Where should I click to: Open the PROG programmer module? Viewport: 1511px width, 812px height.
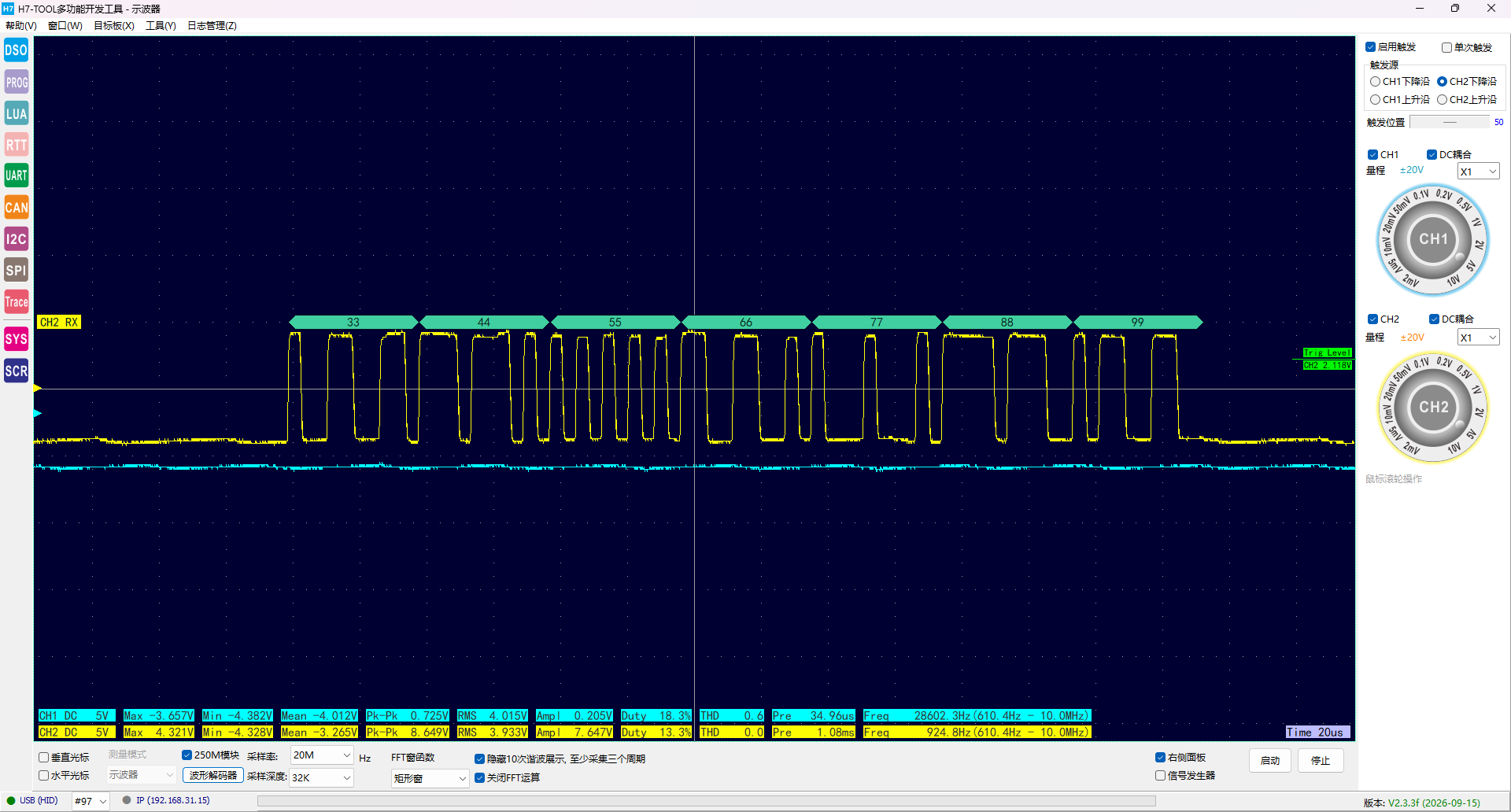(x=16, y=82)
